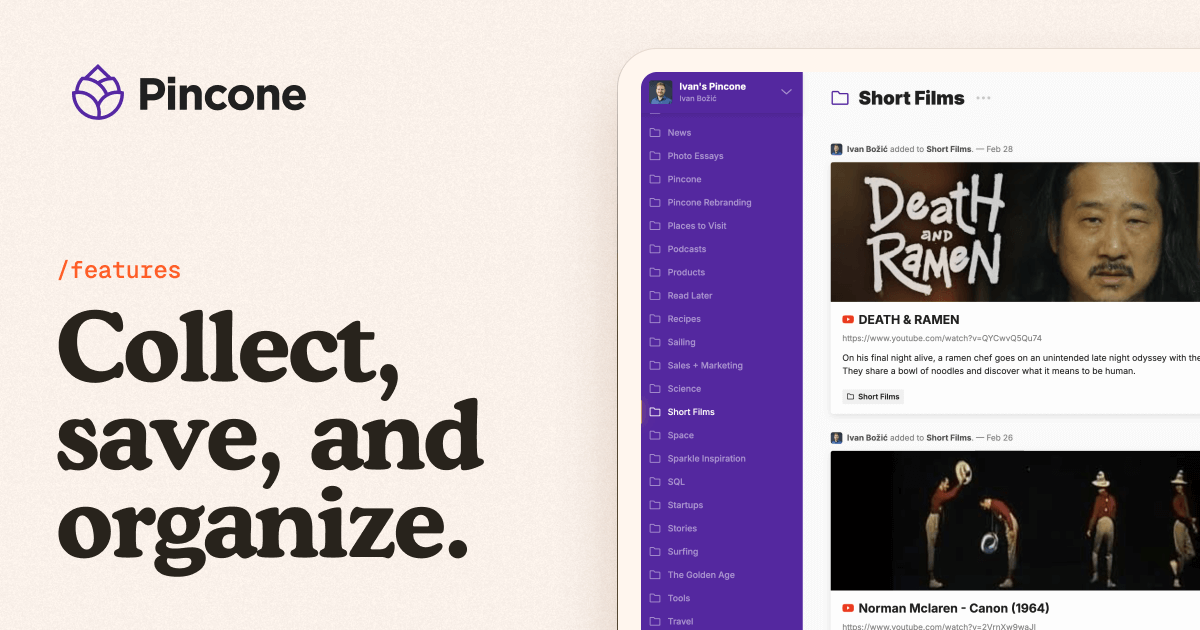Click the Podcasts folder icon
This screenshot has height=630, width=1200.
point(655,249)
